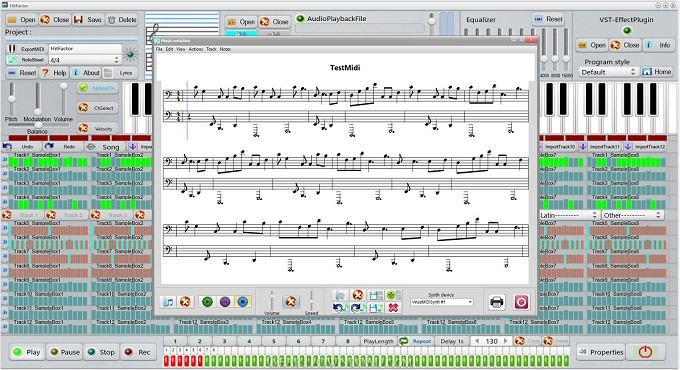Image resolution: width=680 pixels, height=370 pixels.
Task: Click the green play button in notation window
Action: [x=207, y=302]
